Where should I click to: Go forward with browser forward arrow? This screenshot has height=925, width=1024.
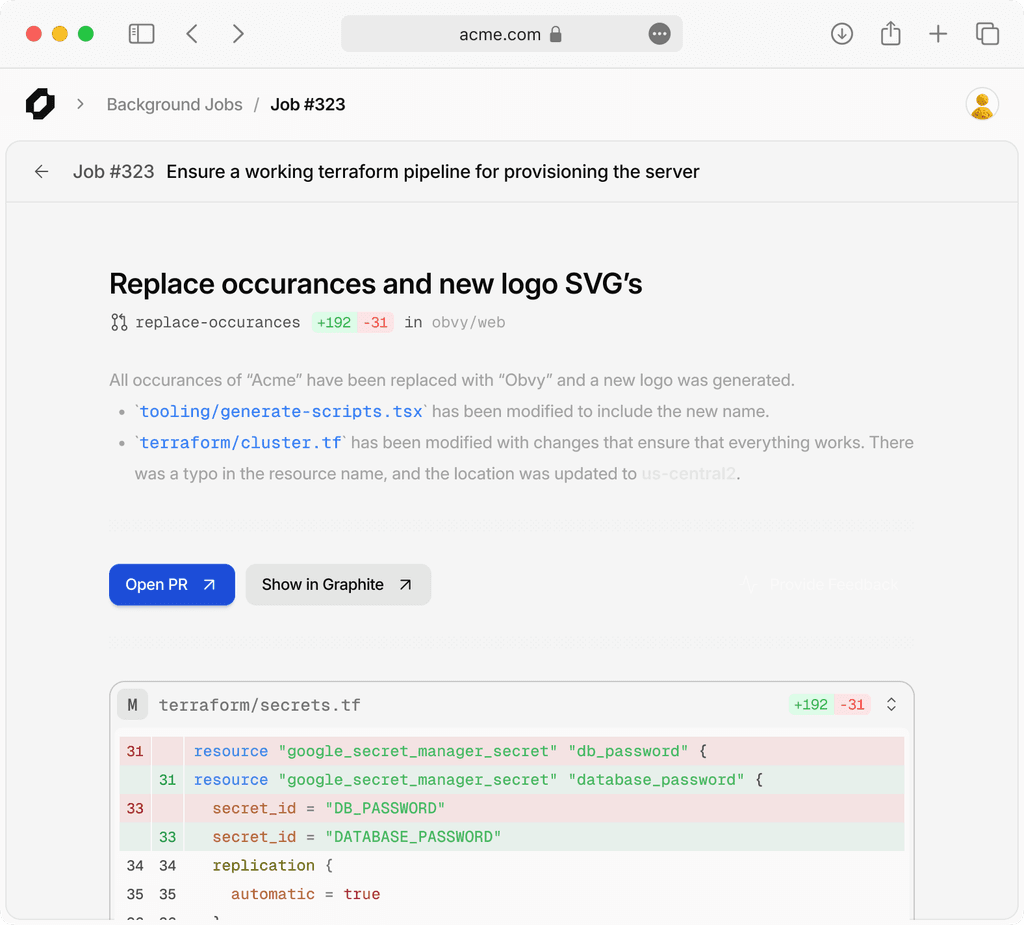tap(238, 34)
